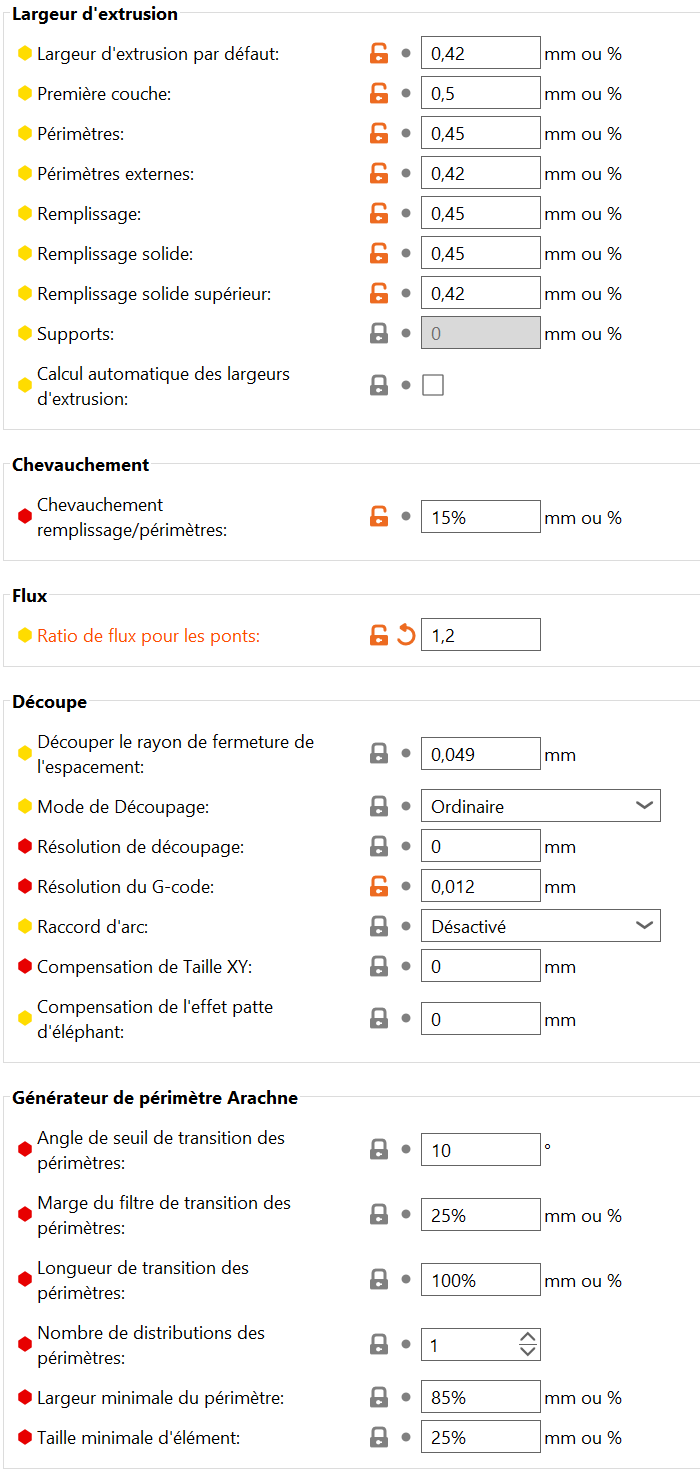Image resolution: width=700 pixels, height=1473 pixels.
Task: Click the lock icon for Compensation de Taille XY
Action: [379, 966]
